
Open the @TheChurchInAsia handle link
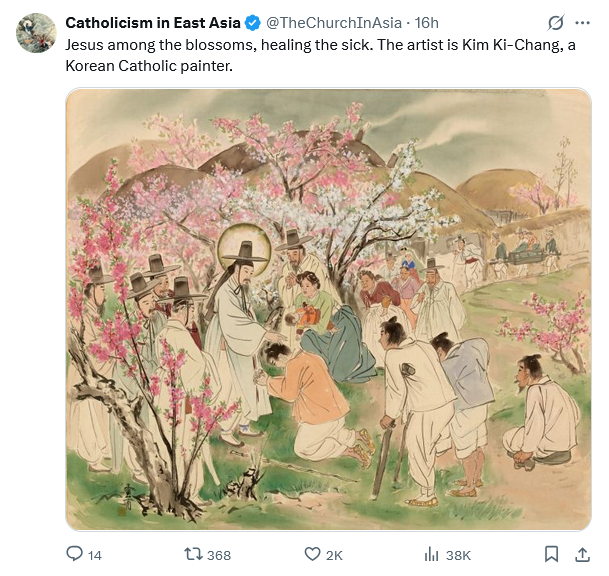click(333, 23)
